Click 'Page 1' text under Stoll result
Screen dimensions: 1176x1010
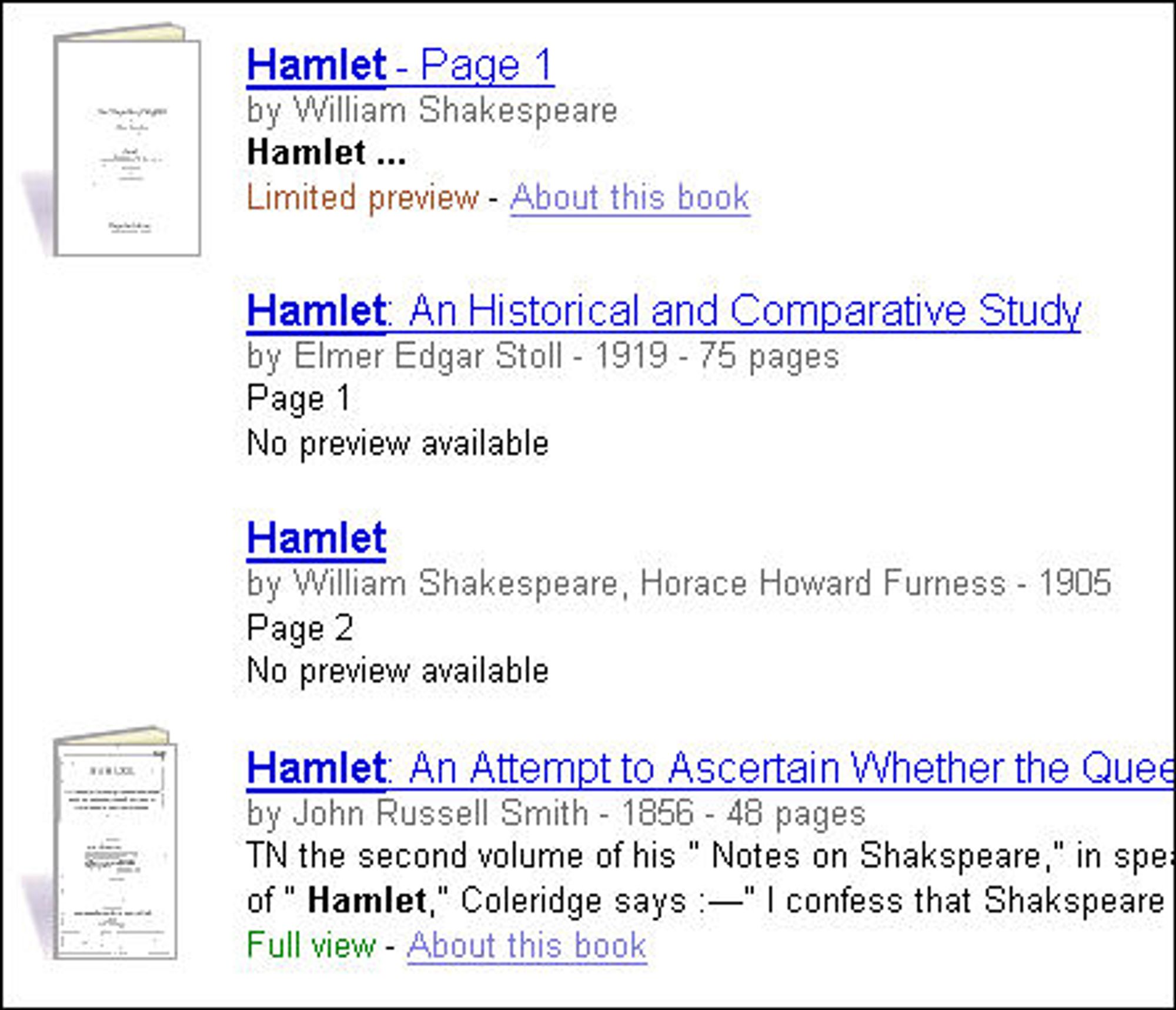299,398
